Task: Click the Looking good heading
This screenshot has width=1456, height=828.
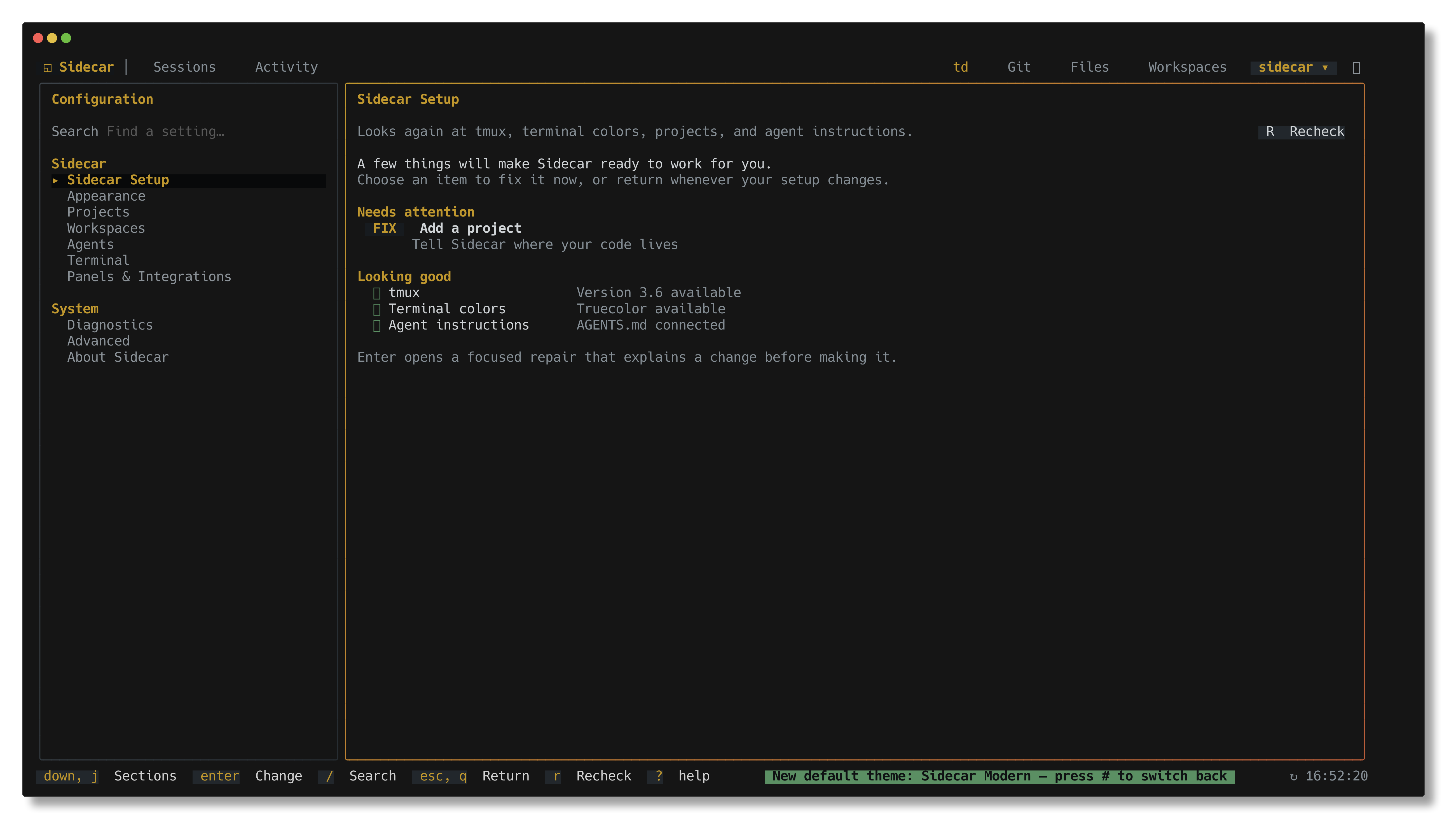Action: click(x=404, y=277)
